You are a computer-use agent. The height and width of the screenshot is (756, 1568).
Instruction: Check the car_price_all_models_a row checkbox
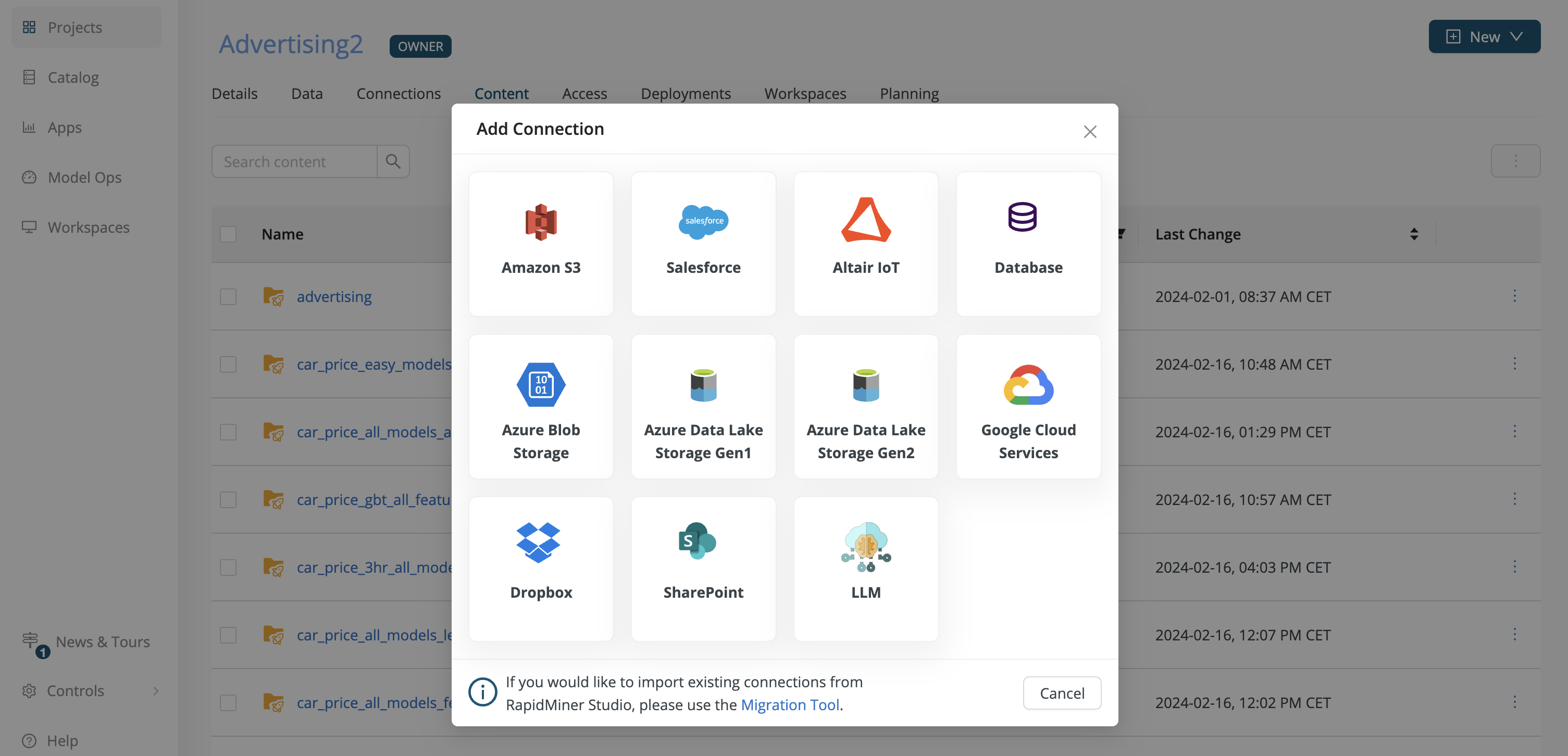[x=228, y=432]
